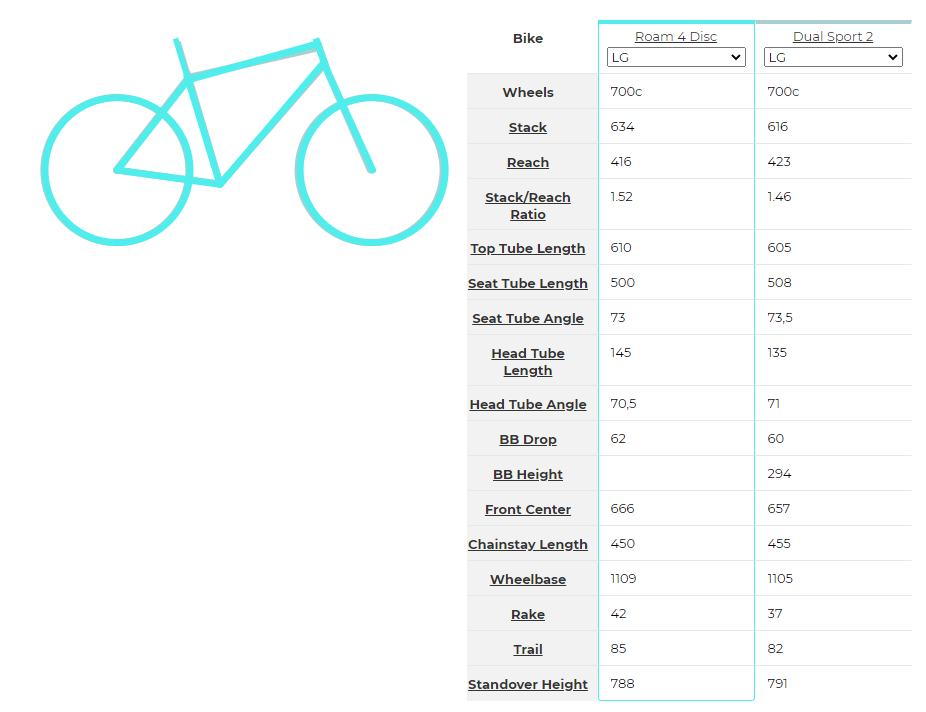
Task: Click the bike geometry diagram
Action: point(244,142)
